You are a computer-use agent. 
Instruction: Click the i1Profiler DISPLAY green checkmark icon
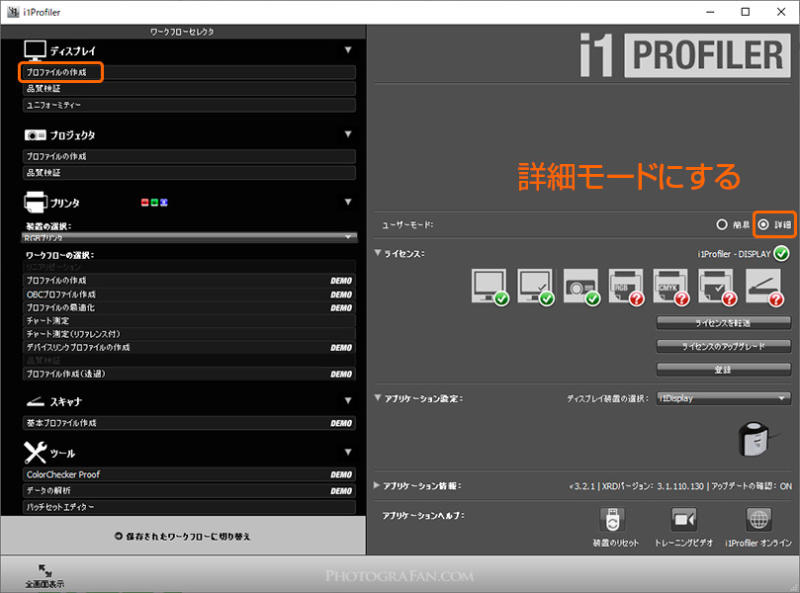[781, 253]
